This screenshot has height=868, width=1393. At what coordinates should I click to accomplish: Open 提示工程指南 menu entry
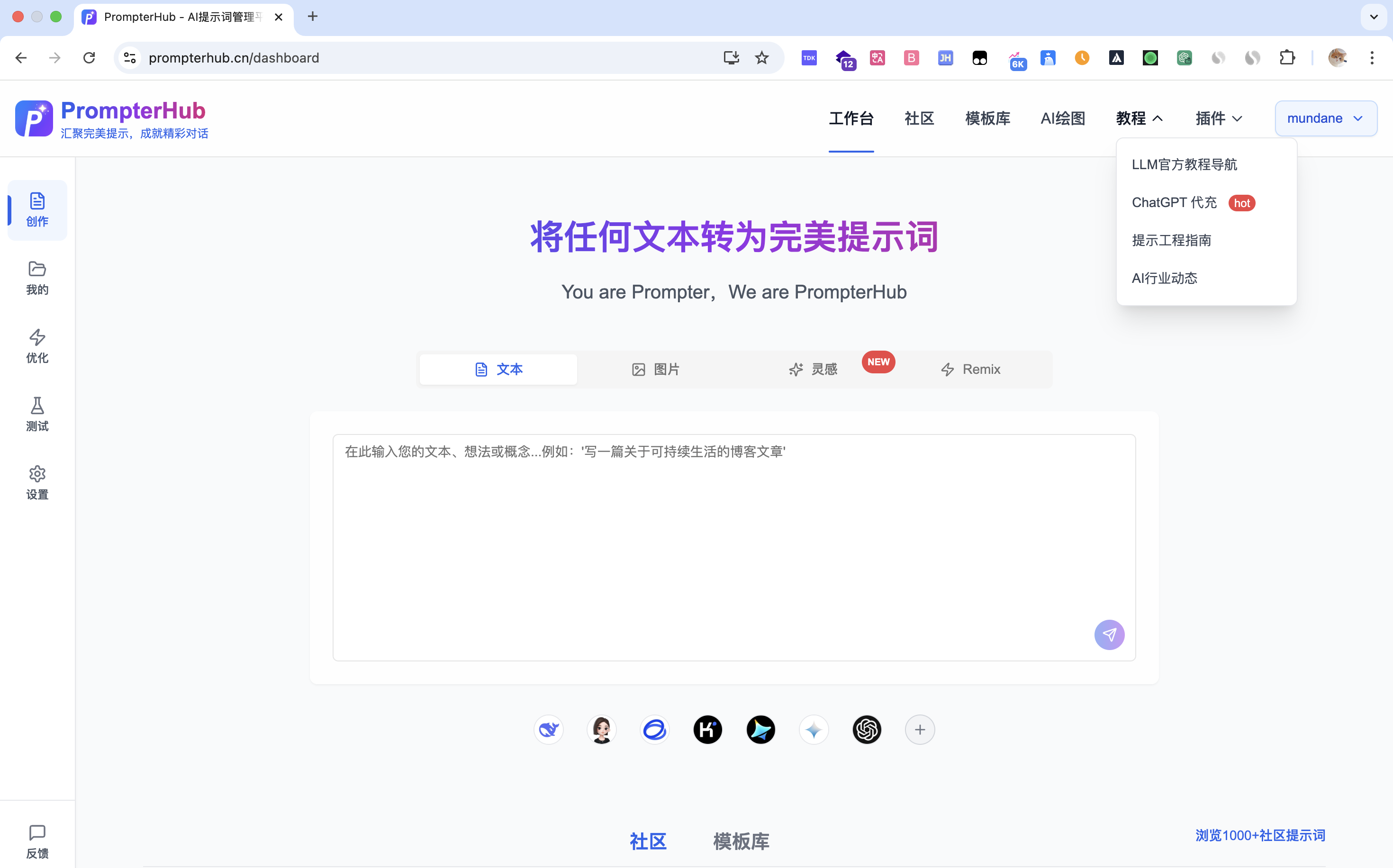1171,241
